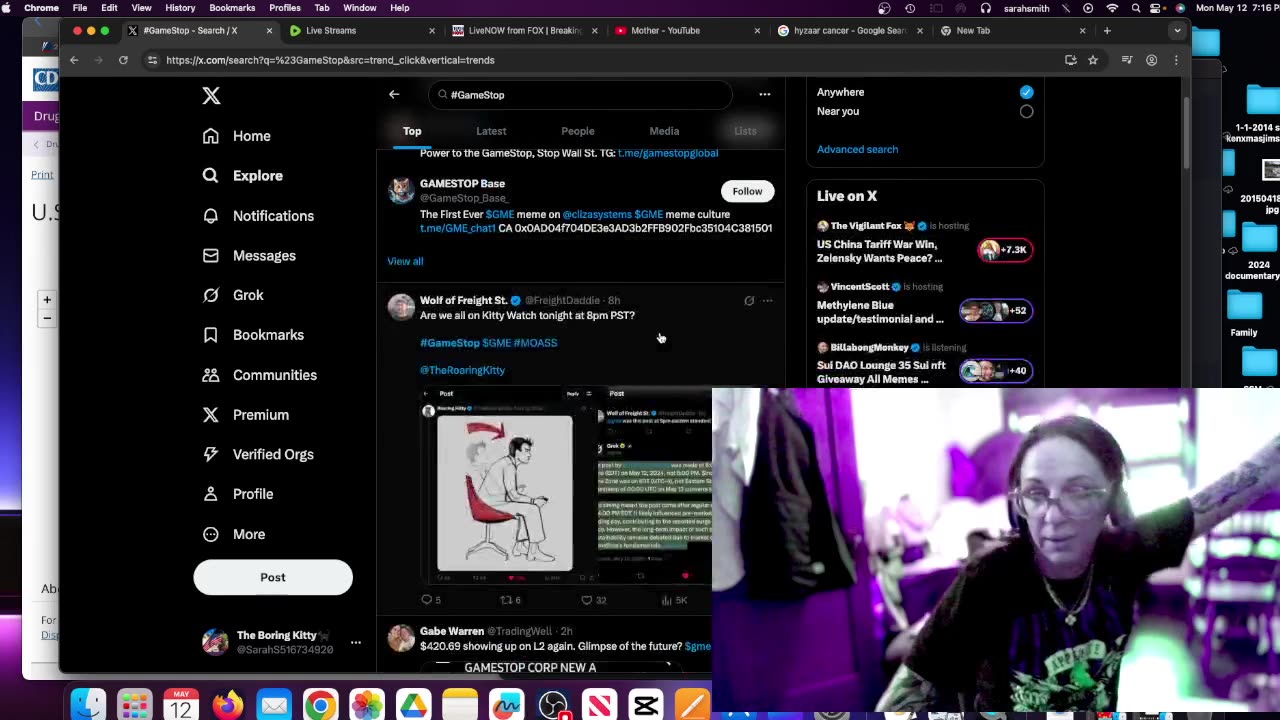Switch to hyzaar cancer Google Search tab

(848, 30)
